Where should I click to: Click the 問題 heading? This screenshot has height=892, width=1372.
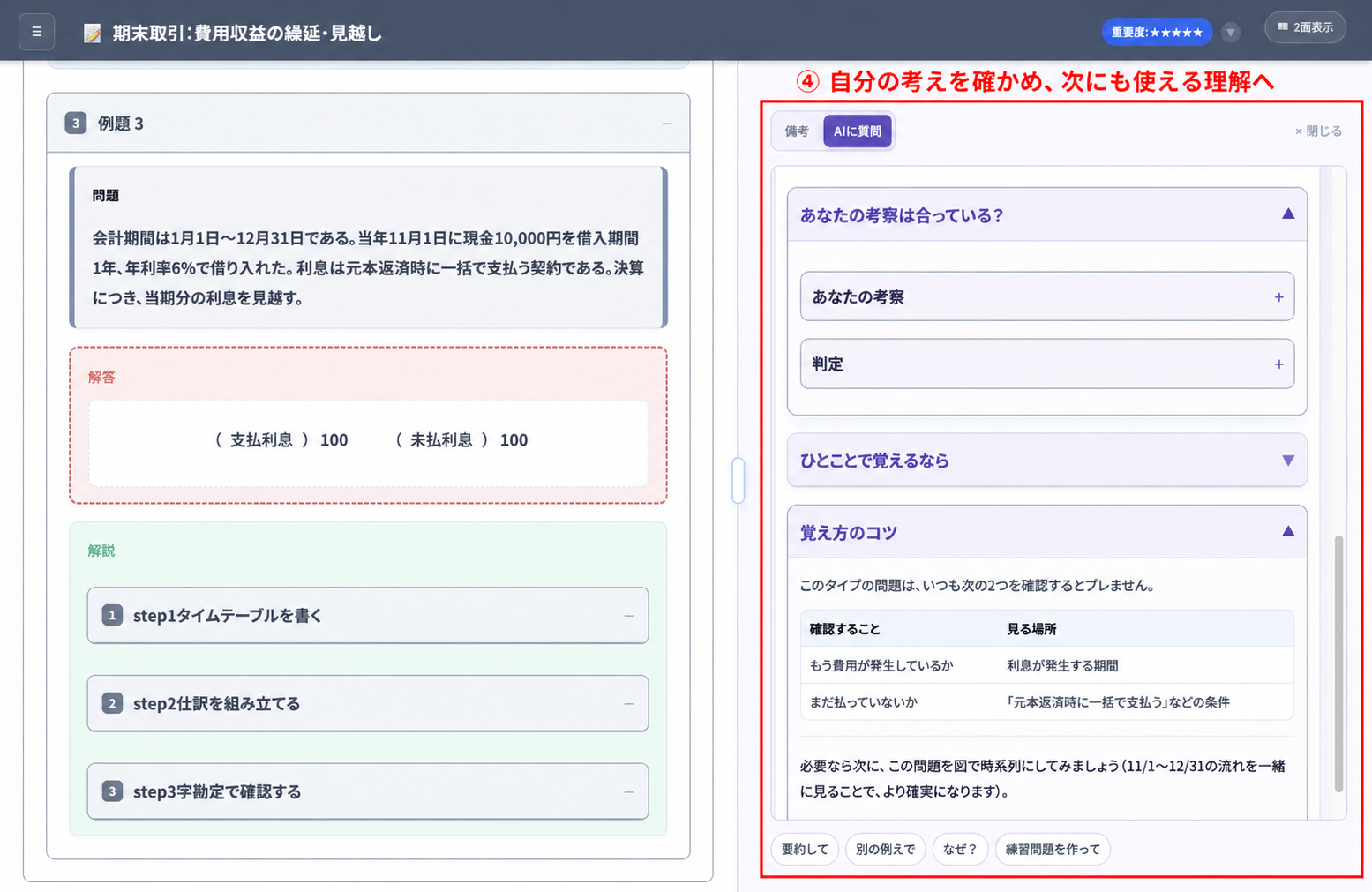105,196
